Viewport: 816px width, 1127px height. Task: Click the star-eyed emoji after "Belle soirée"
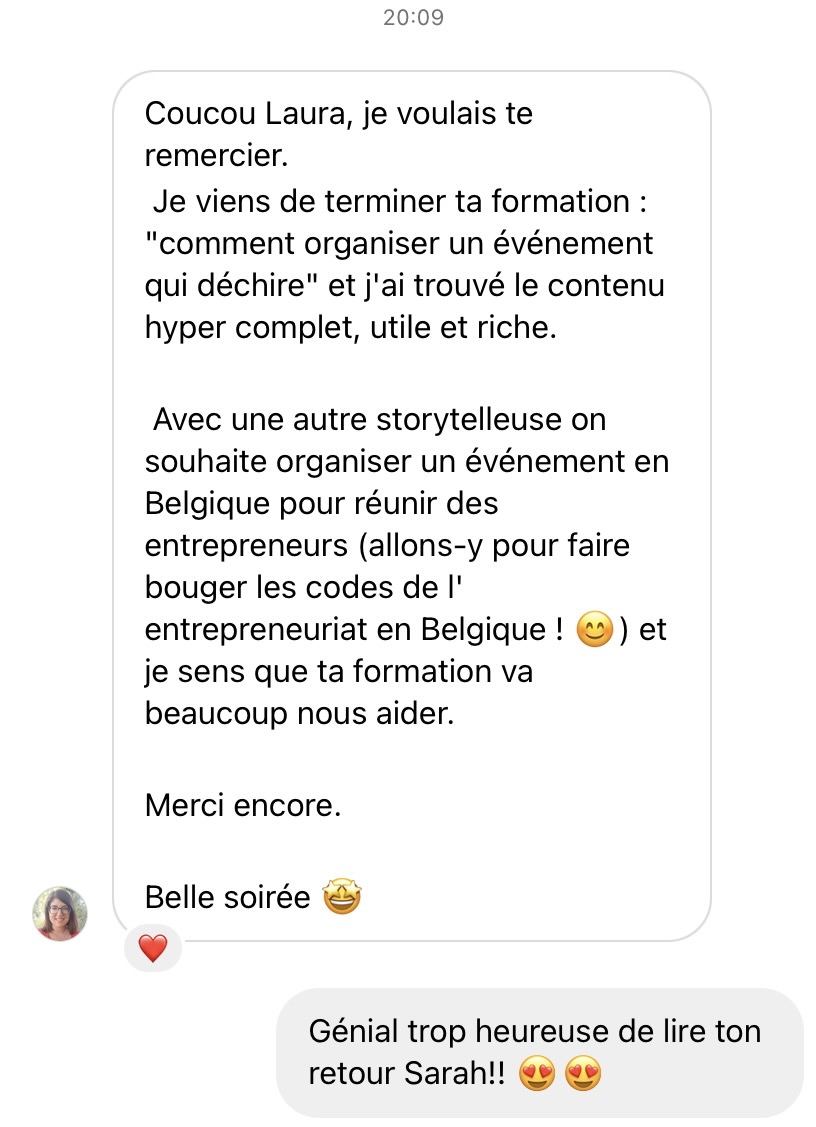point(342,897)
